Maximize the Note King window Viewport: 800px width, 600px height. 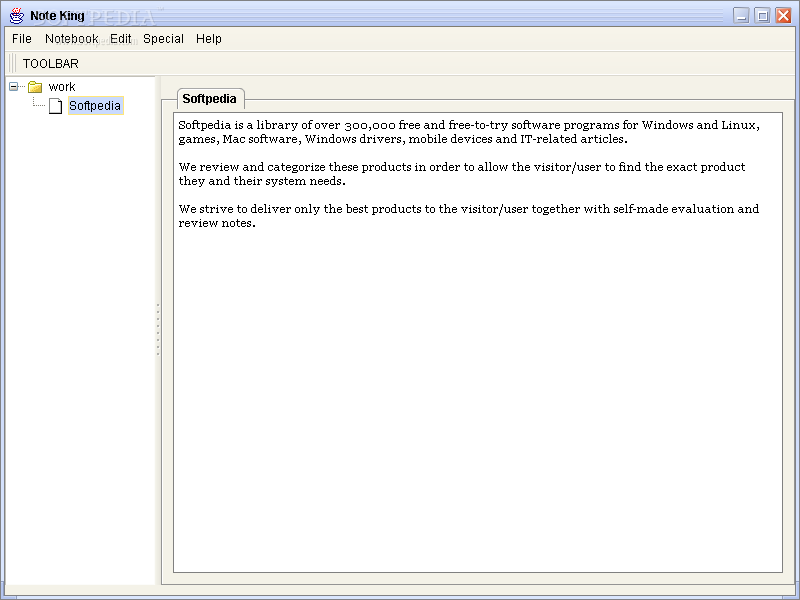click(762, 15)
